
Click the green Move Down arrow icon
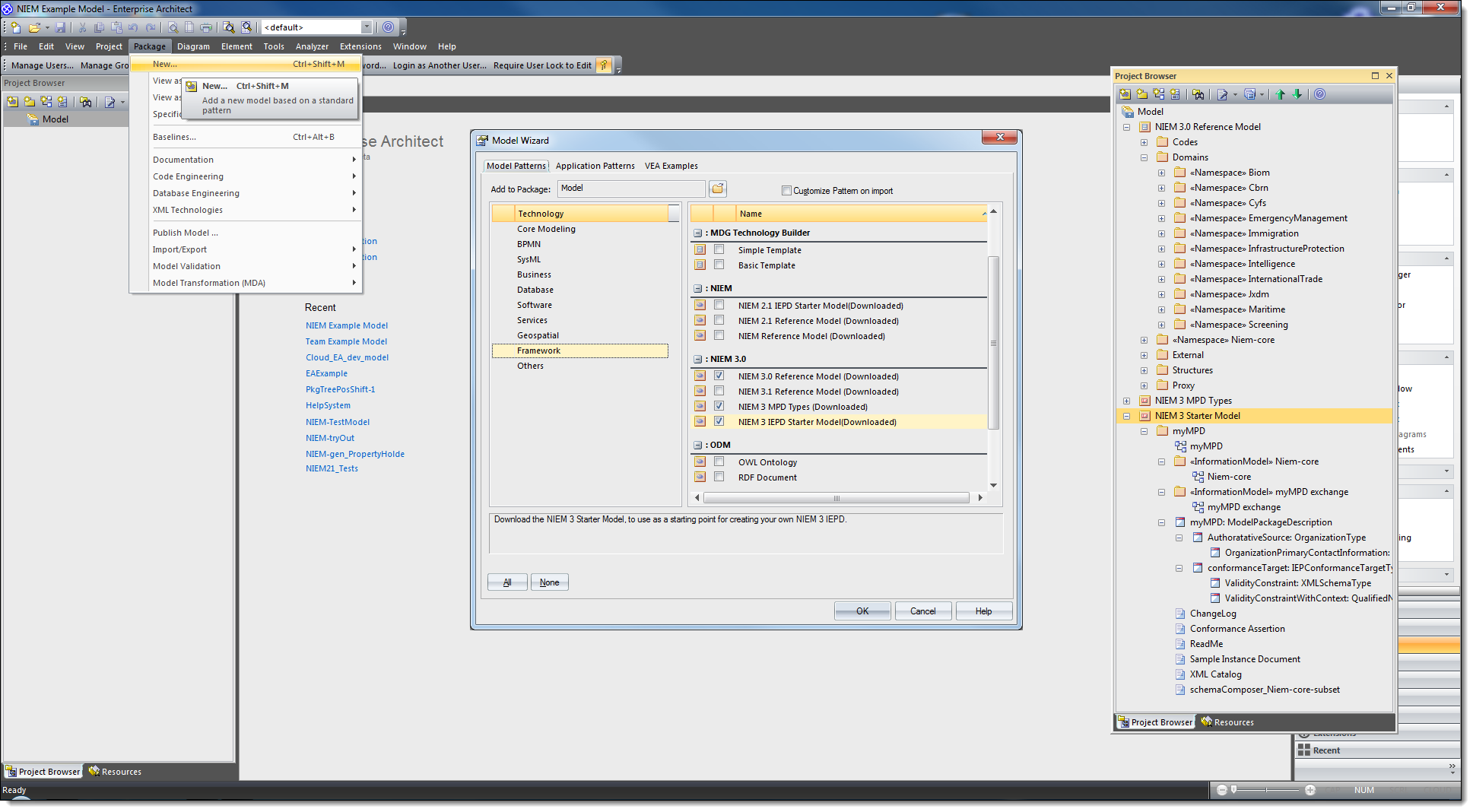(x=1297, y=94)
